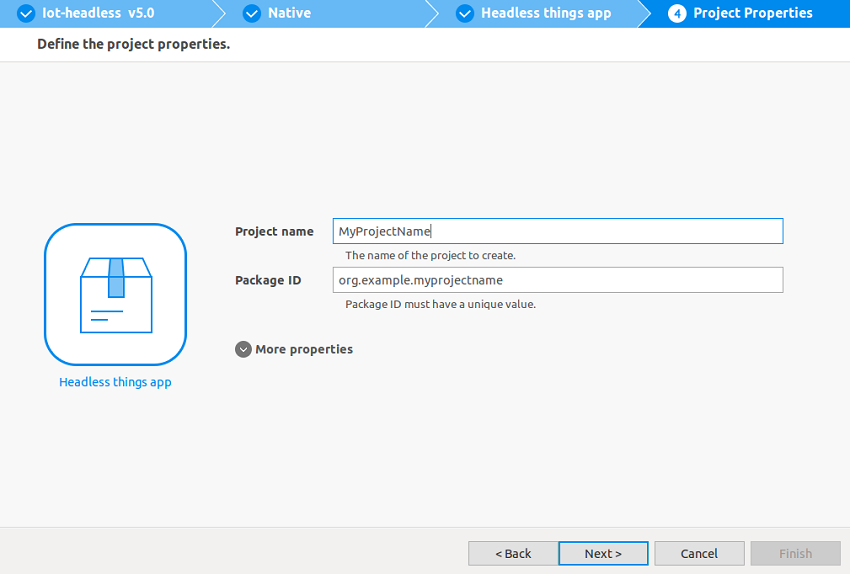Focus the Project name text field

(x=558, y=231)
